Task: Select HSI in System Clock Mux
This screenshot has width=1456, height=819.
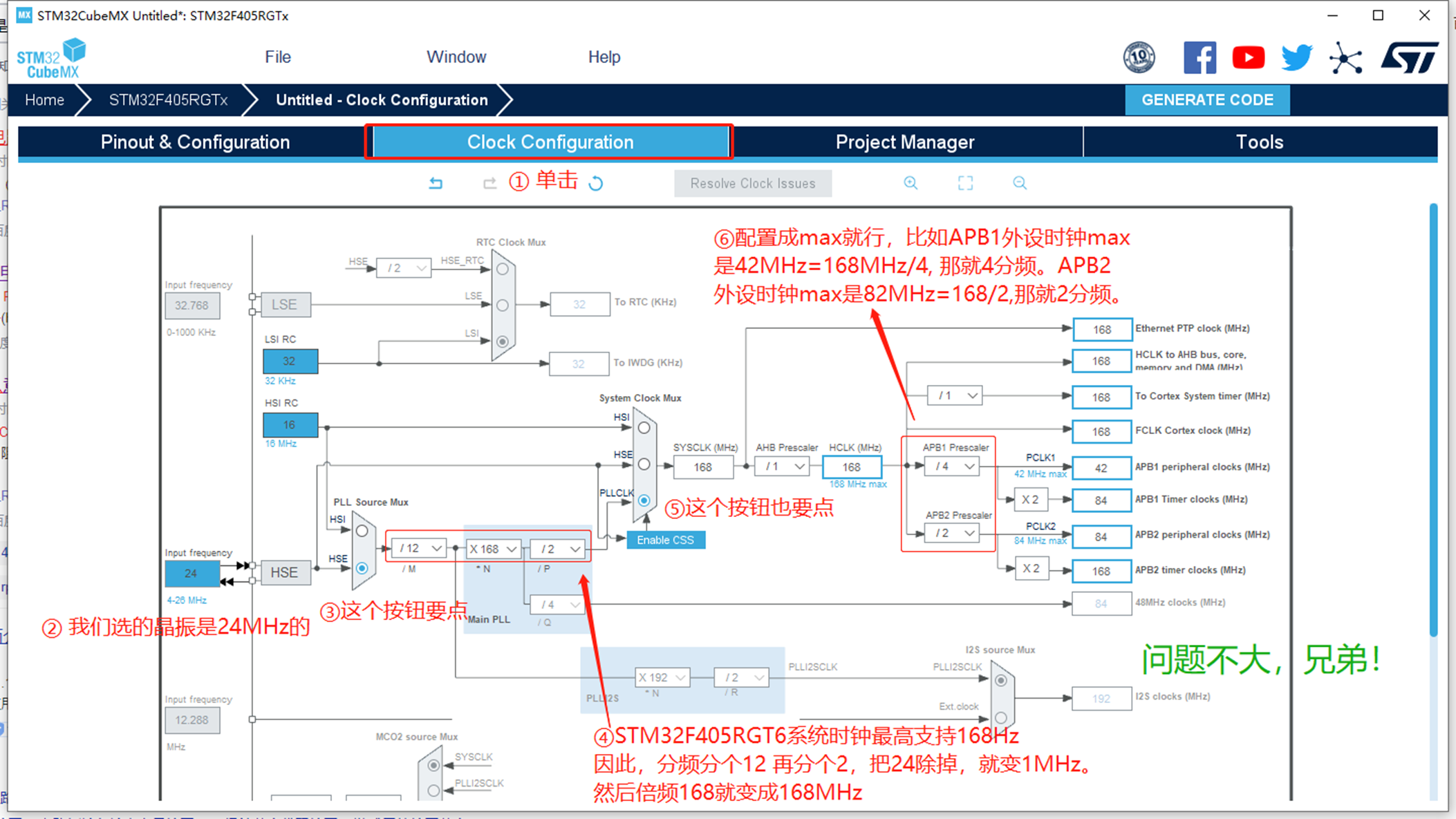Action: [x=644, y=428]
